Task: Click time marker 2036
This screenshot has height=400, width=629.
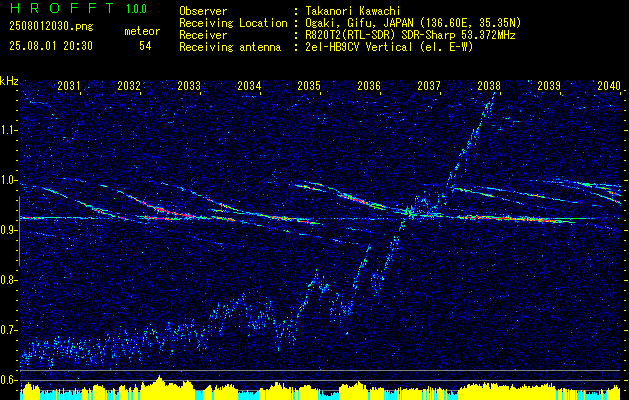Action: pyautogui.click(x=369, y=86)
